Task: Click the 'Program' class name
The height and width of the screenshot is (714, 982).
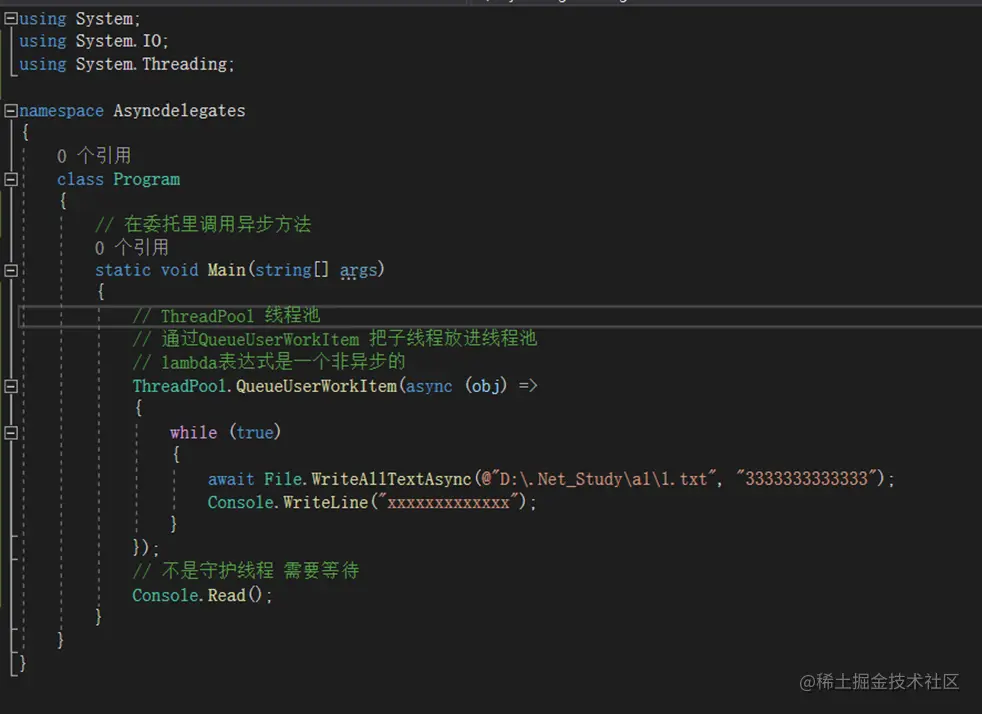Action: (x=147, y=180)
